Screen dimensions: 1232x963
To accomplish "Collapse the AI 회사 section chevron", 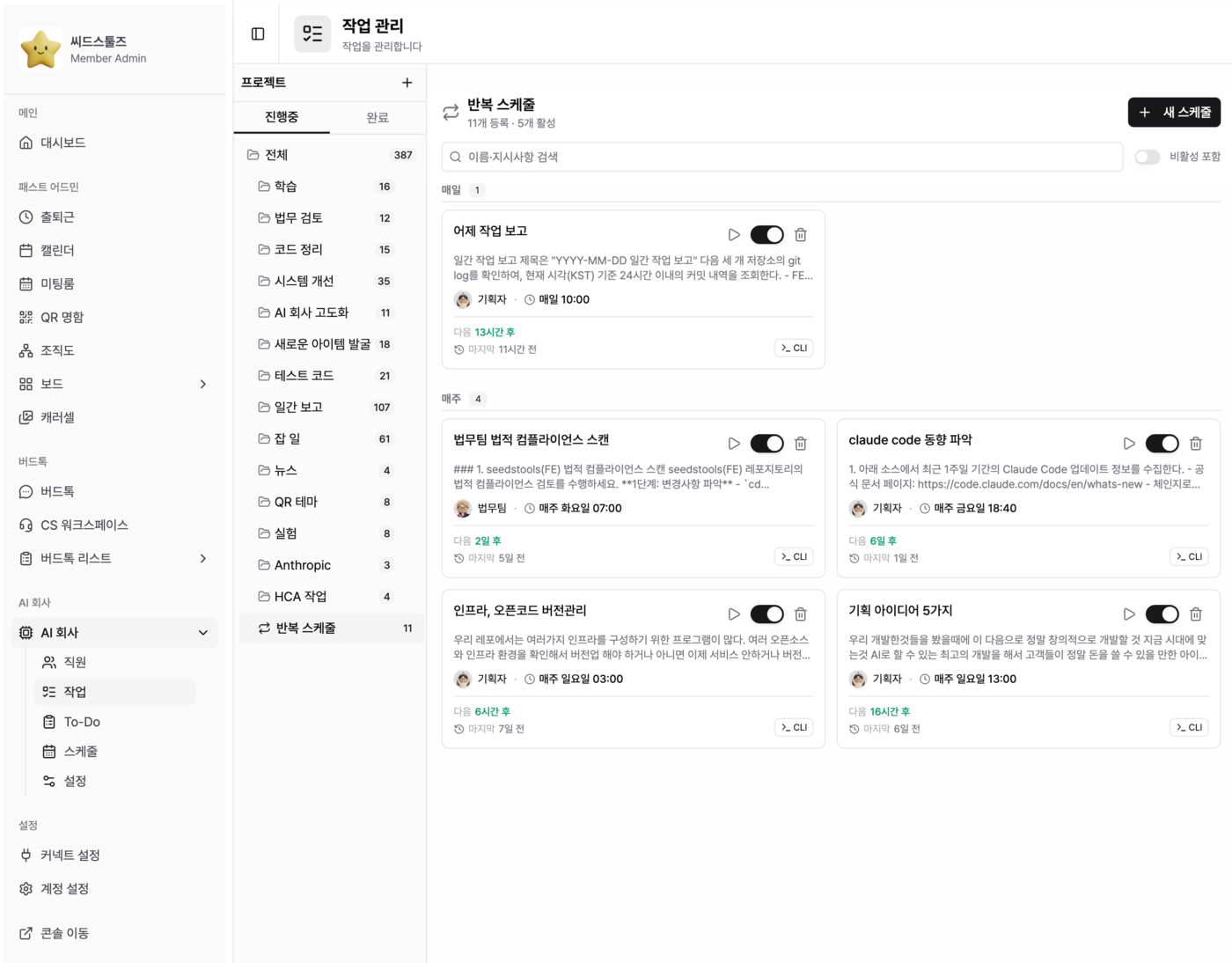I will click(203, 633).
